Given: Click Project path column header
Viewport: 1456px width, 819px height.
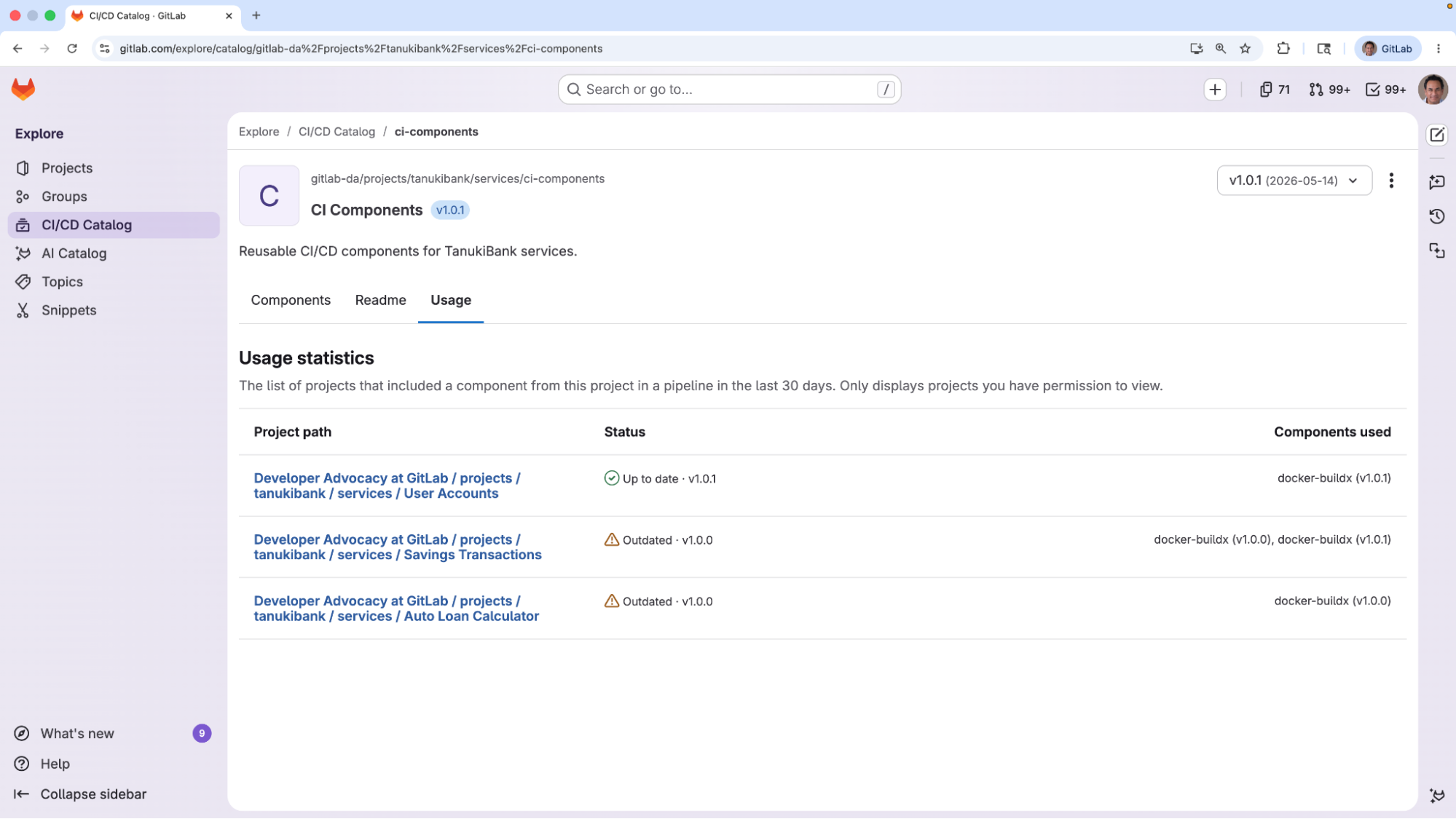Looking at the screenshot, I should (292, 432).
